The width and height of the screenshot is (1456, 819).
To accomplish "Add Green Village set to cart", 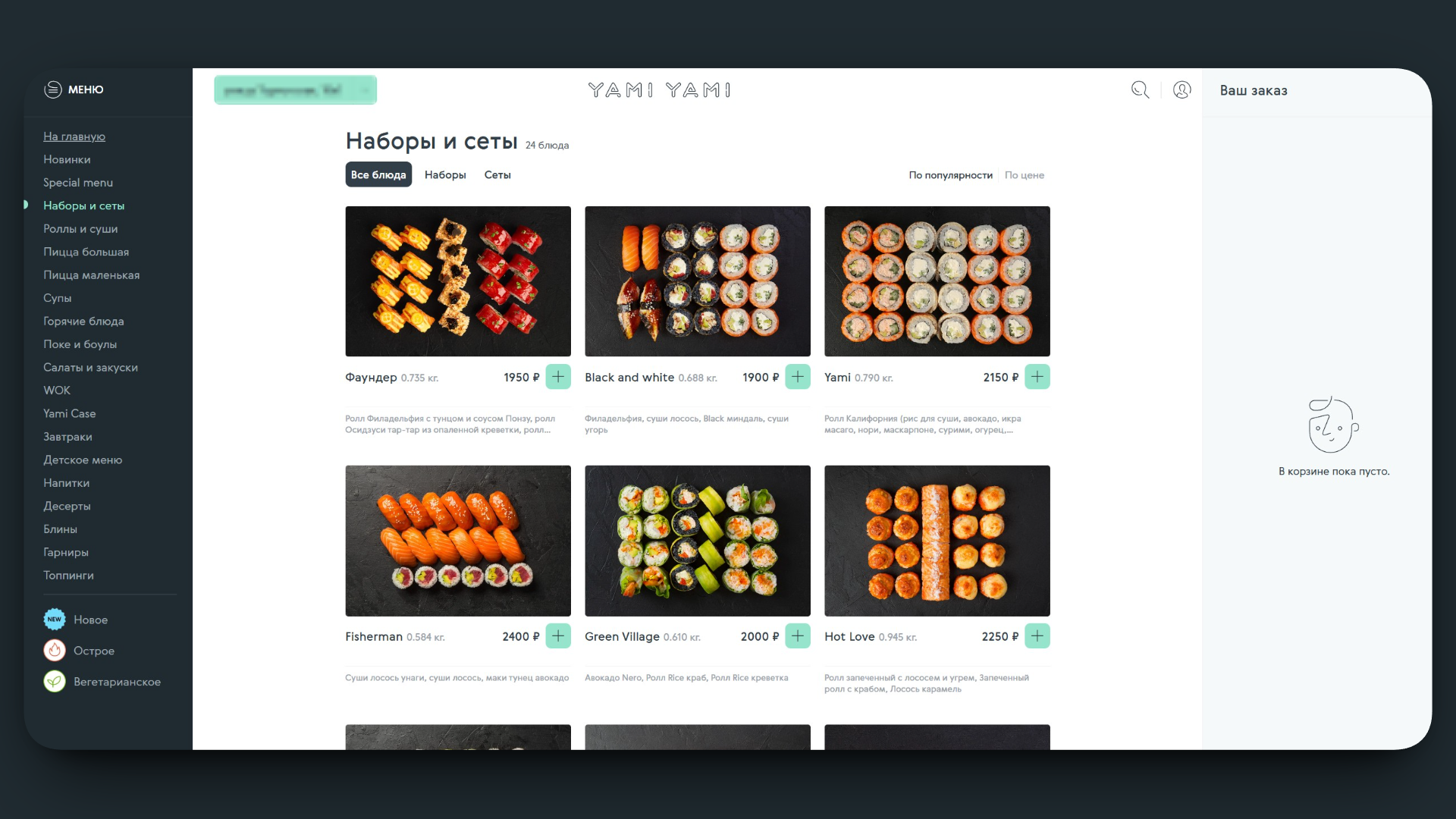I will [x=798, y=636].
